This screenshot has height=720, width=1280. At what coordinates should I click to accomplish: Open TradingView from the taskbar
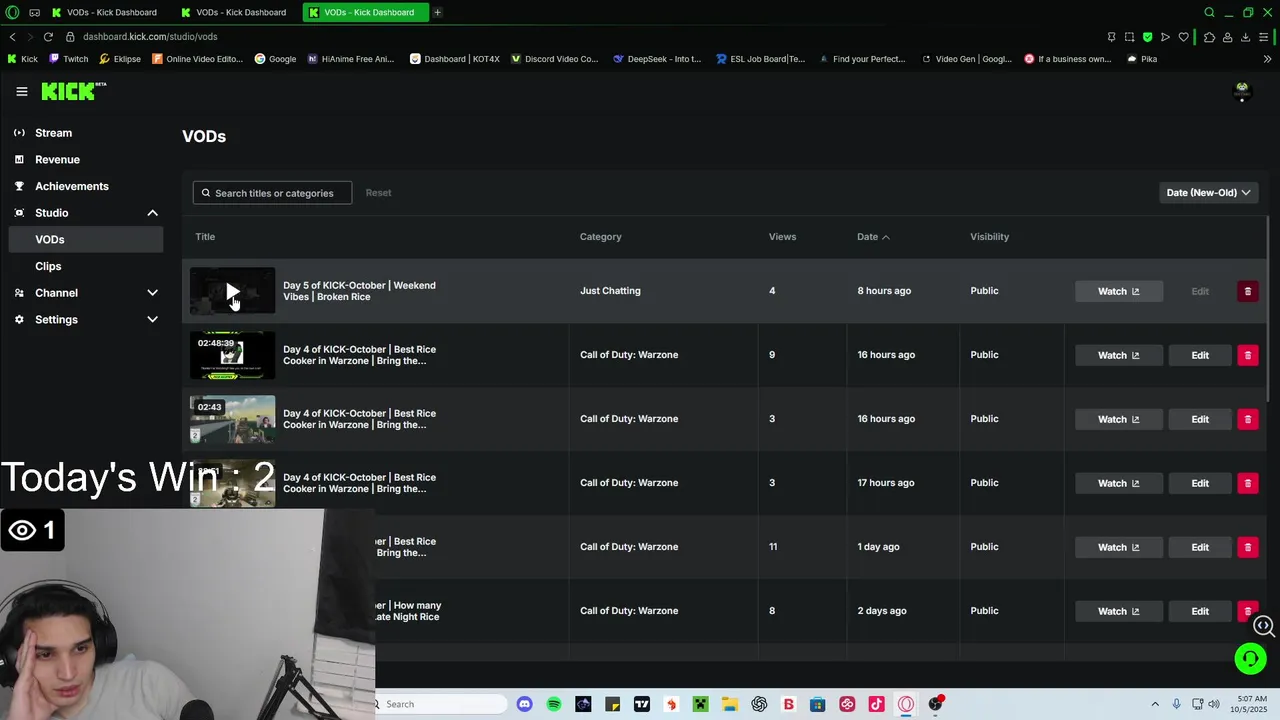[x=642, y=704]
